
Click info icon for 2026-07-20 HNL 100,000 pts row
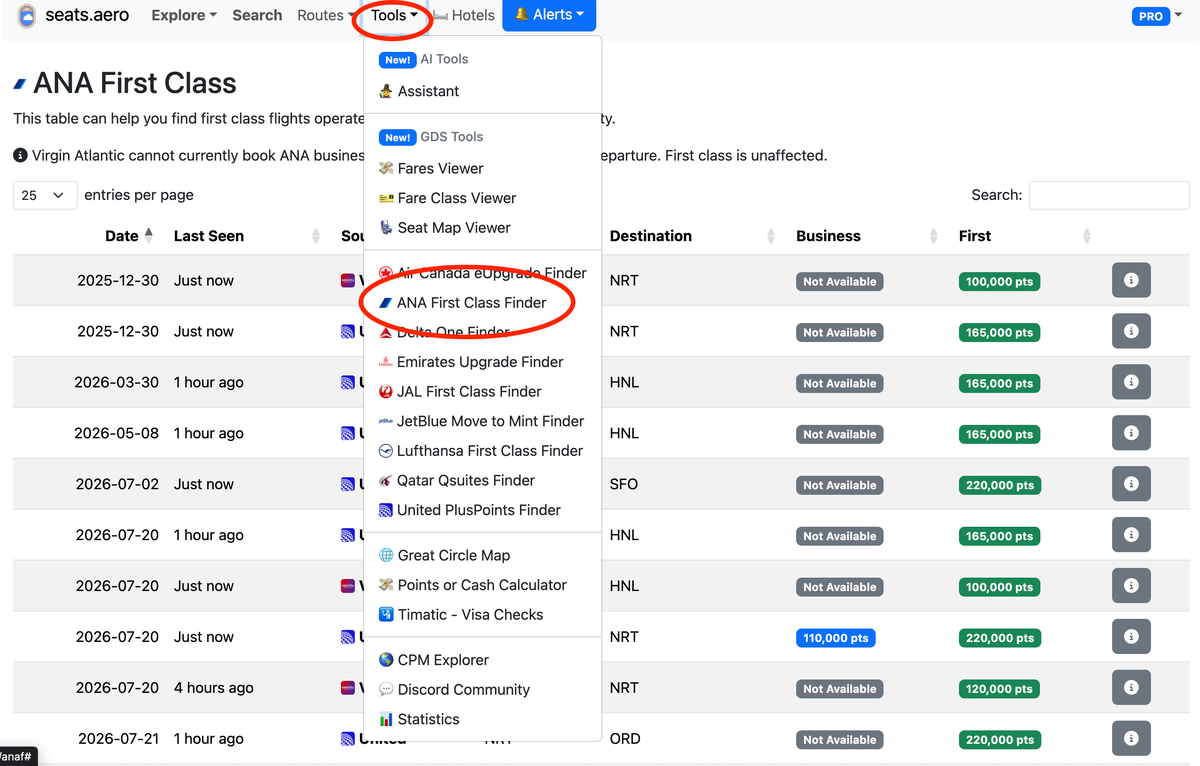(1131, 586)
